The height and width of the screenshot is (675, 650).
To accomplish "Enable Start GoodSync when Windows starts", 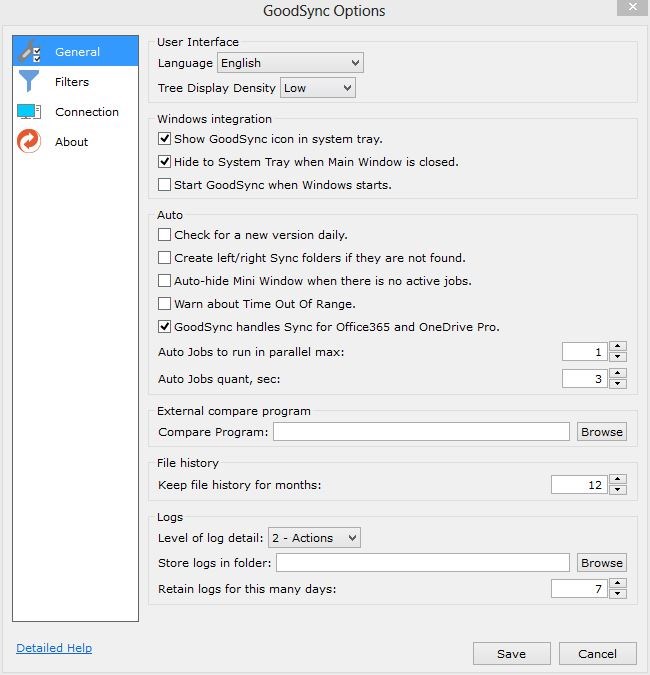I will click(164, 185).
